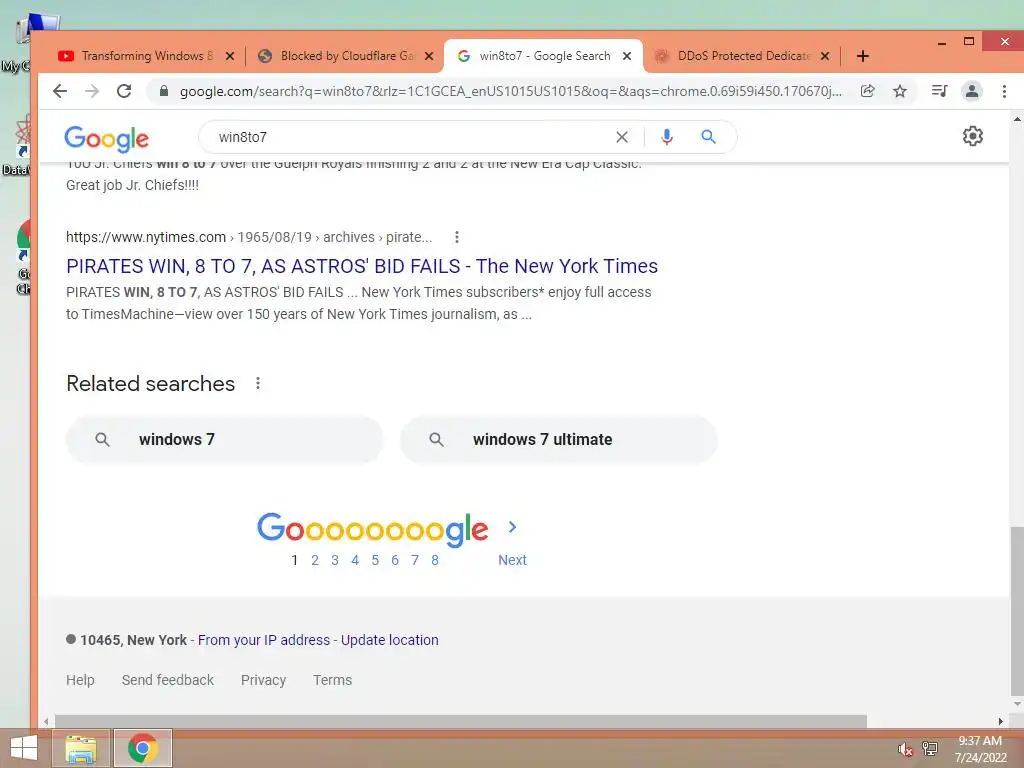Image resolution: width=1024 pixels, height=768 pixels.
Task: Open the Chrome profile avatar icon
Action: pyautogui.click(x=972, y=91)
